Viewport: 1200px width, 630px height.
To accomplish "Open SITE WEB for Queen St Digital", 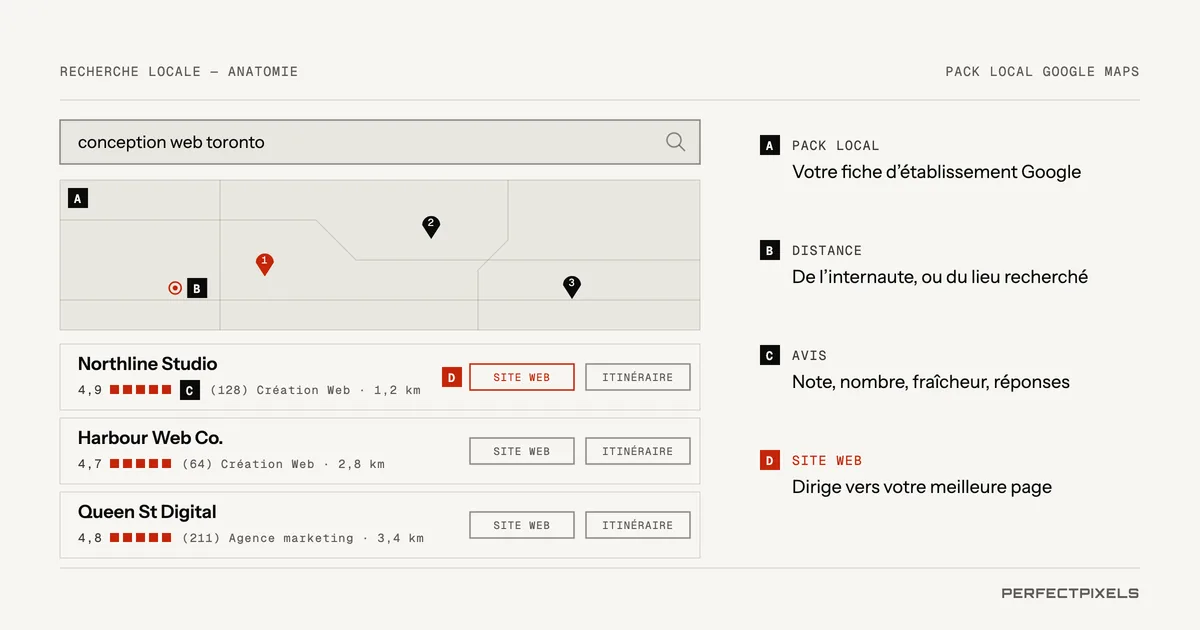I will pos(522,525).
